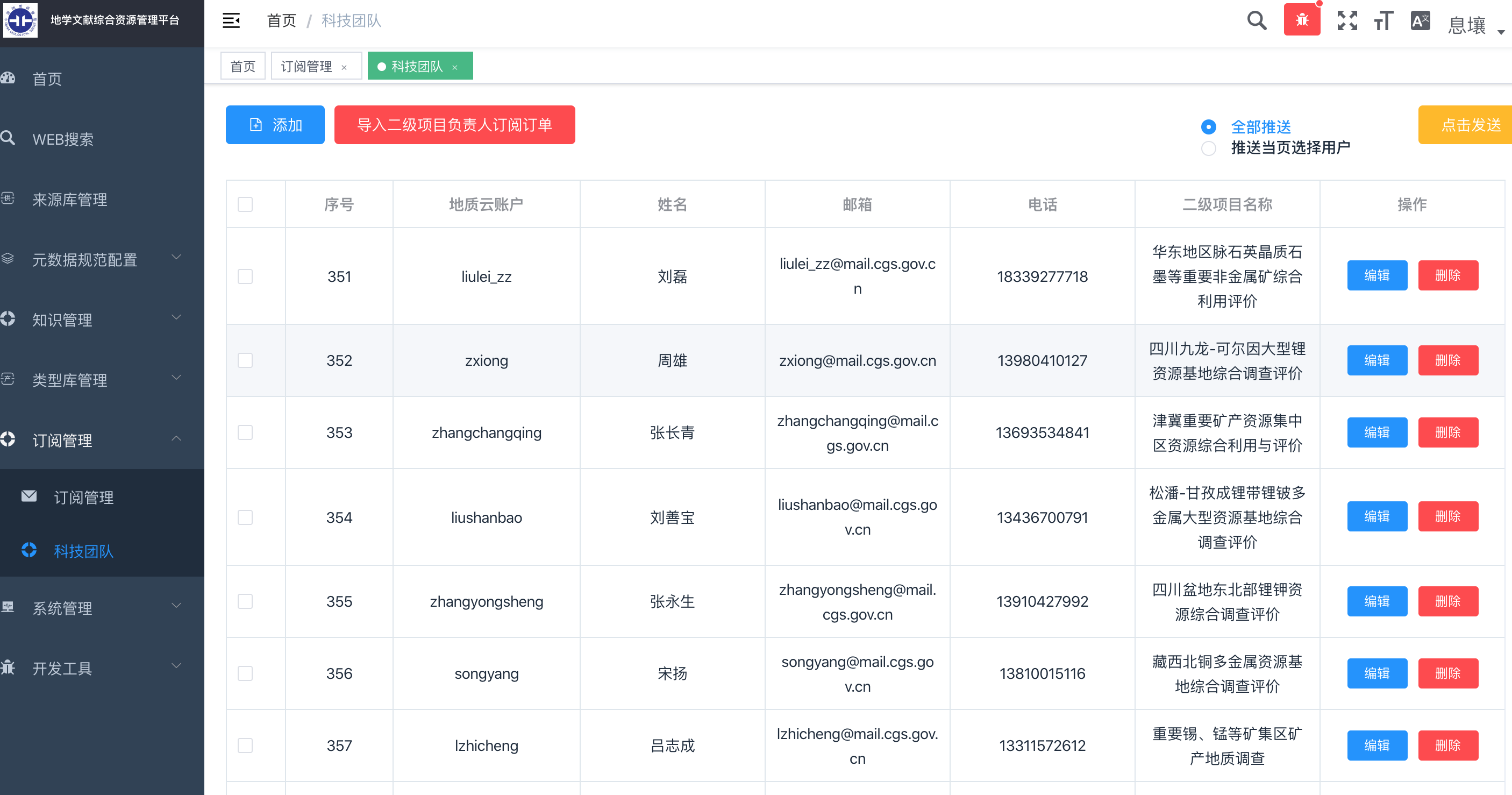
Task: Tick the checkbox for row 352
Action: [245, 360]
